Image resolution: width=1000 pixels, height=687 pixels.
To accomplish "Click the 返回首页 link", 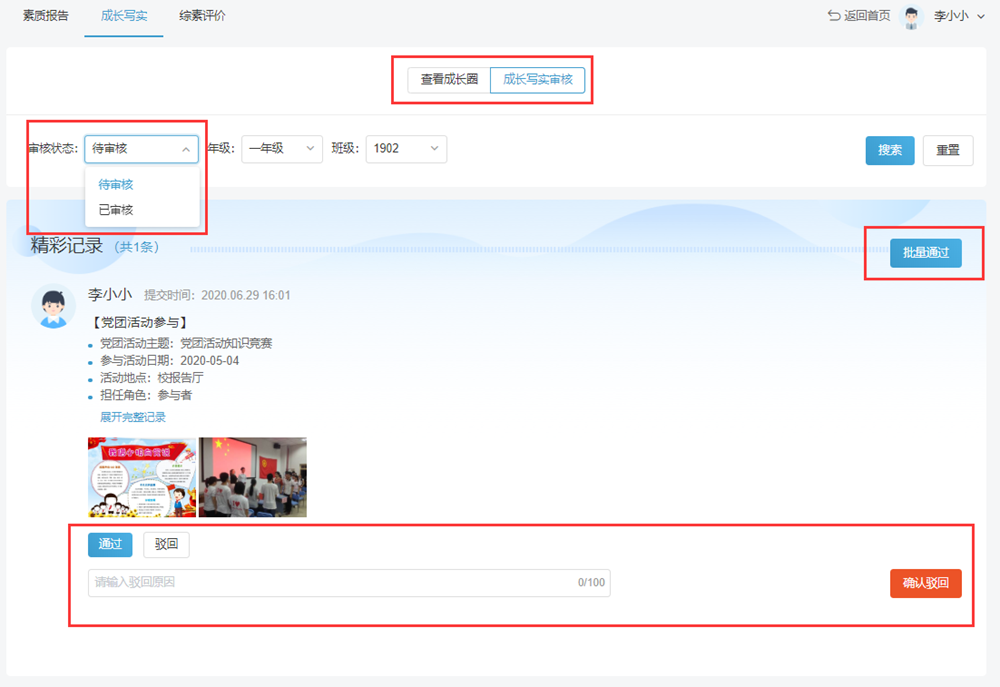I will pos(858,15).
